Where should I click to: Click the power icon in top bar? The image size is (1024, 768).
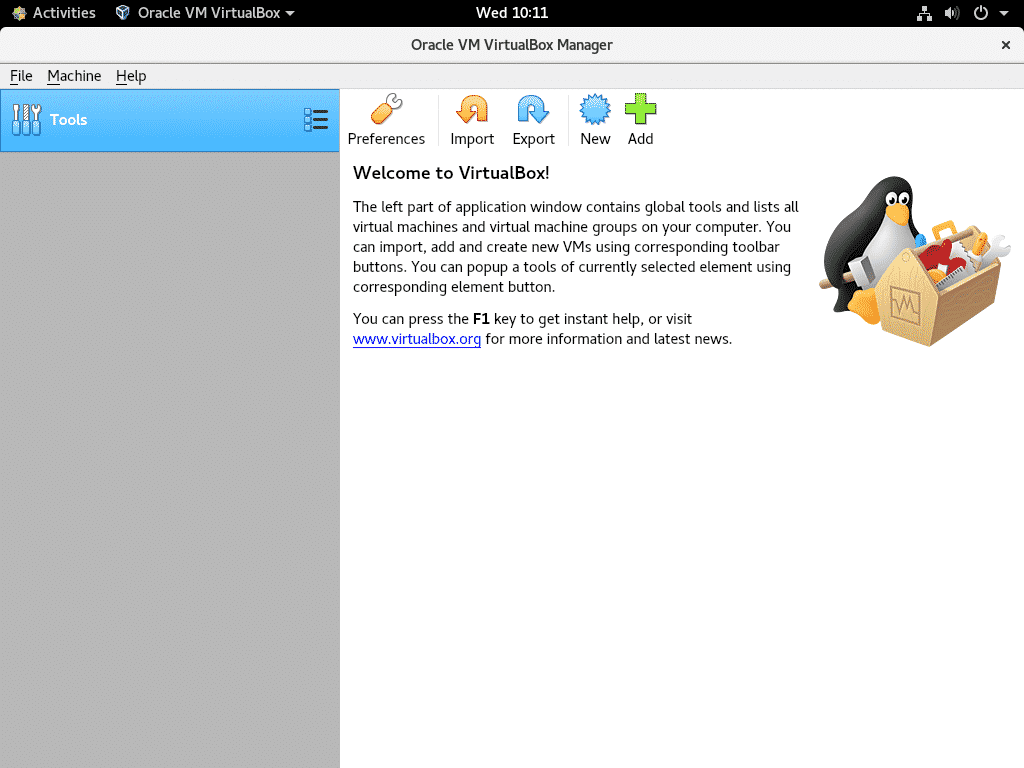[x=981, y=13]
